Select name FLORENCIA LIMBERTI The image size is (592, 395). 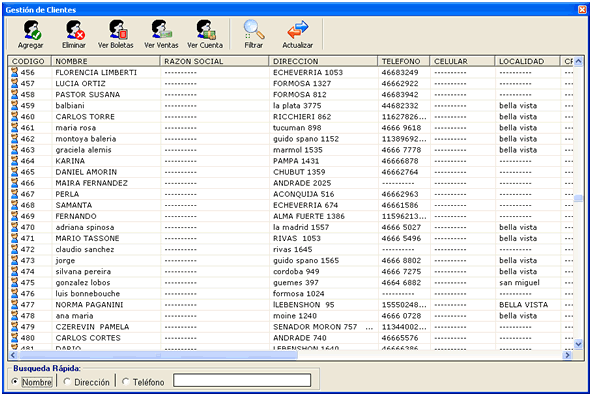[x=96, y=72]
